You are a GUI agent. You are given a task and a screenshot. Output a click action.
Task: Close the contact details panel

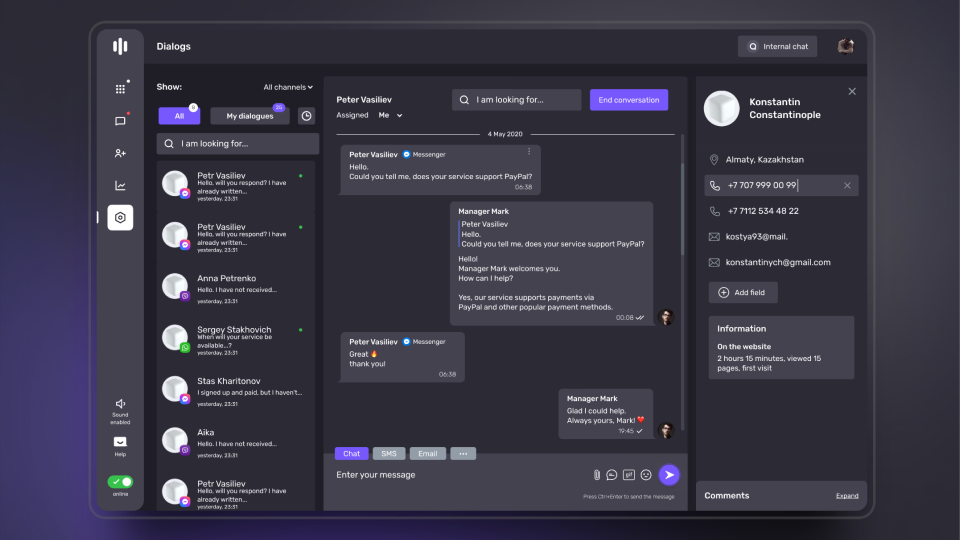click(x=852, y=91)
